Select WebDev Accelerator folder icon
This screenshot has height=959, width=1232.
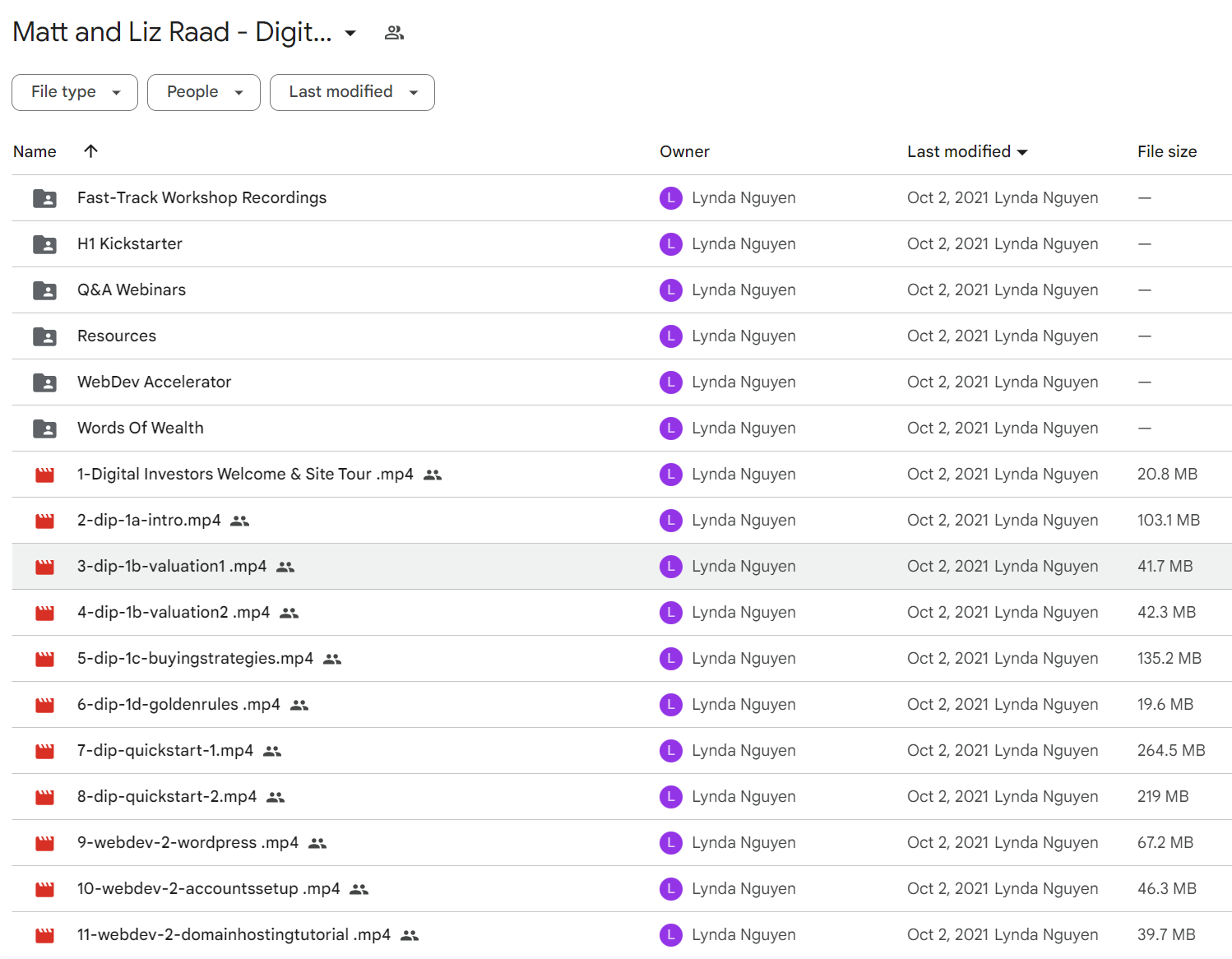pyautogui.click(x=44, y=382)
